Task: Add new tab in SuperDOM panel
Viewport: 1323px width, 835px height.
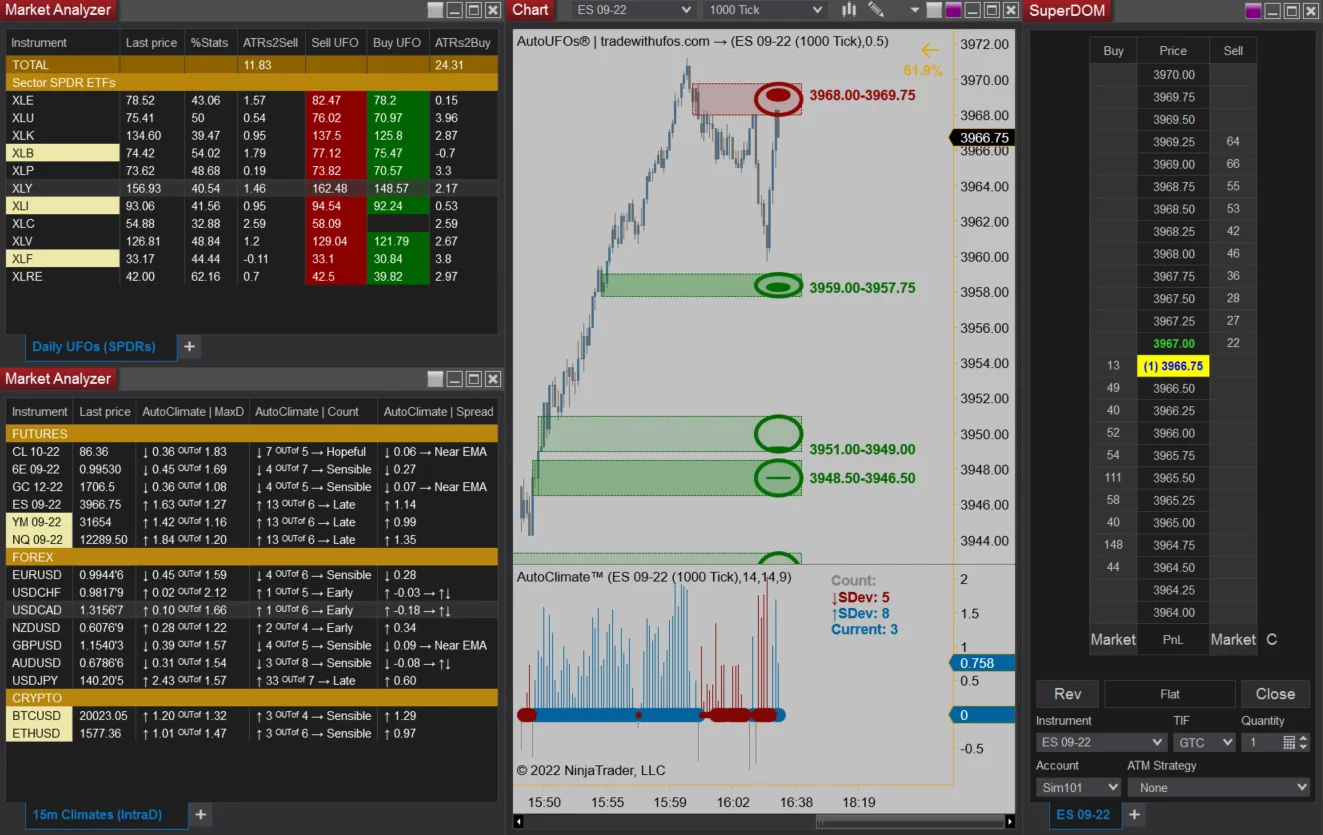Action: (x=1134, y=815)
